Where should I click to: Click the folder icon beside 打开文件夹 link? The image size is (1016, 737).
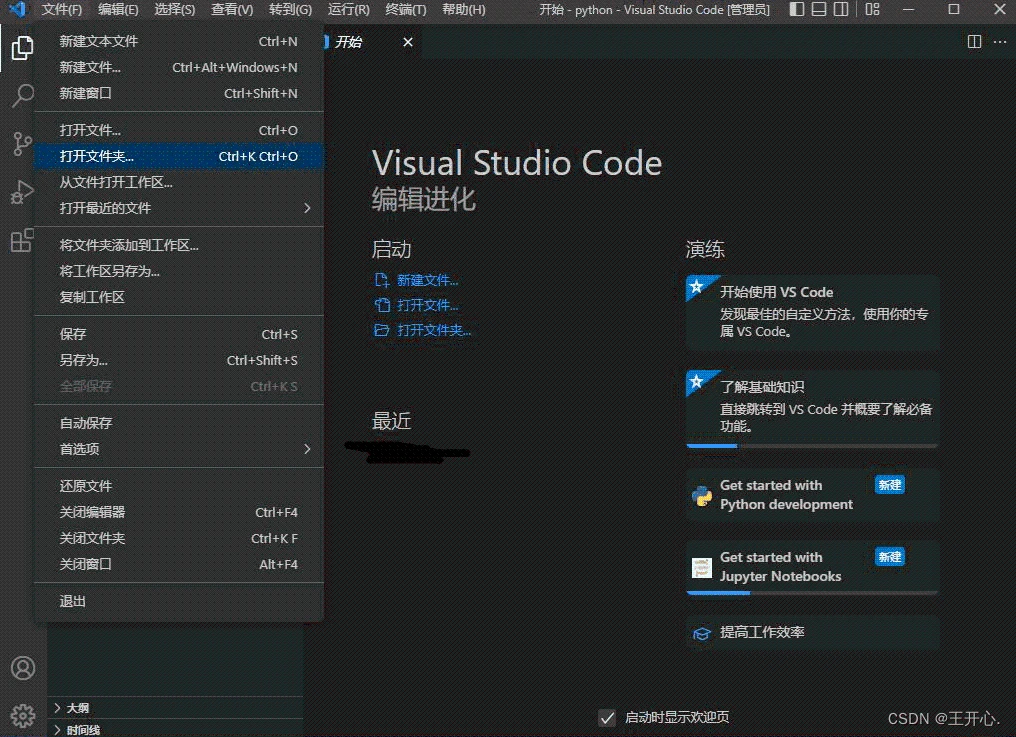[x=382, y=331]
